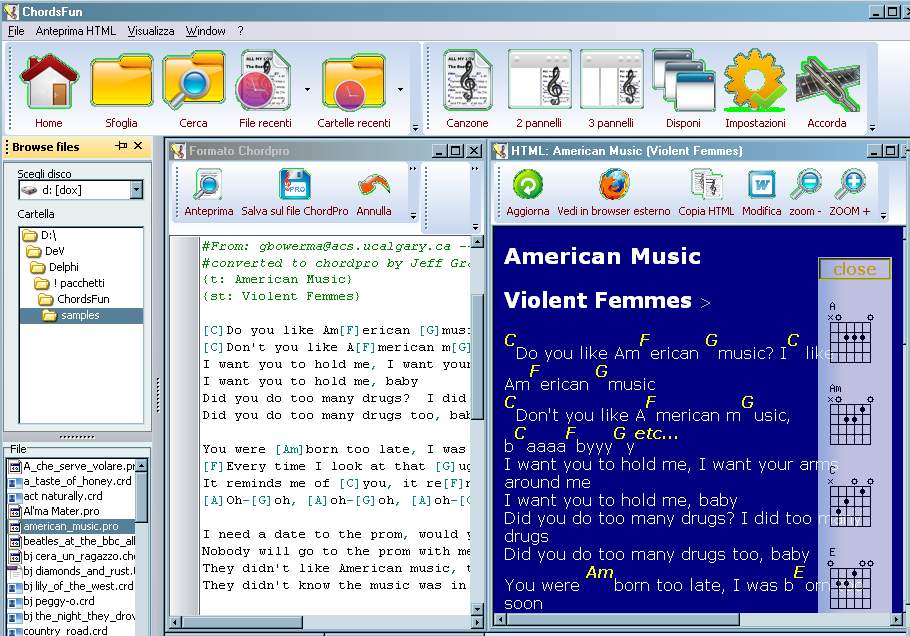The image size is (910, 636).
Task: Click Aggiorna refresh in HTML window
Action: pos(528,185)
